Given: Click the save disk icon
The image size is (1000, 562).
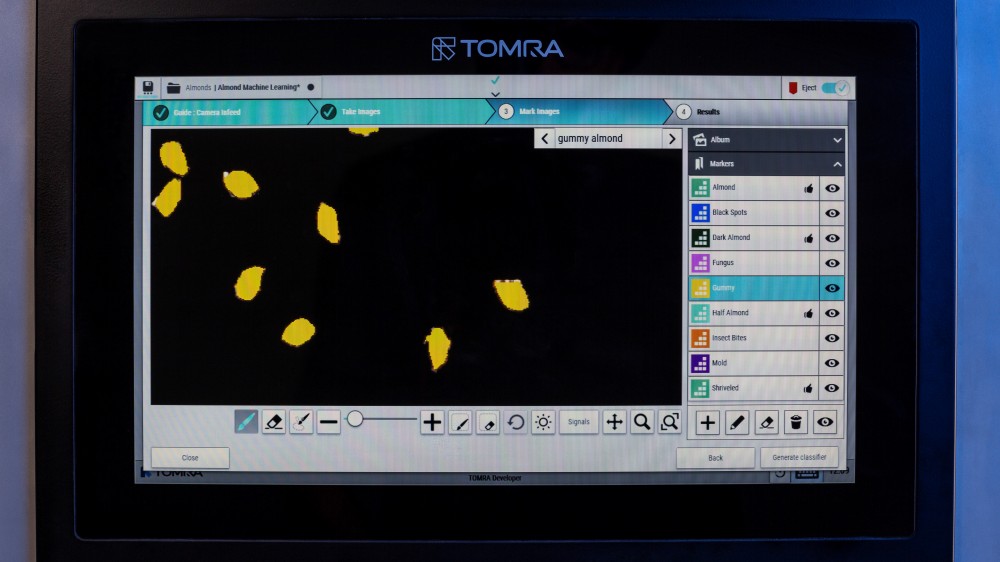Looking at the screenshot, I should click(x=148, y=87).
